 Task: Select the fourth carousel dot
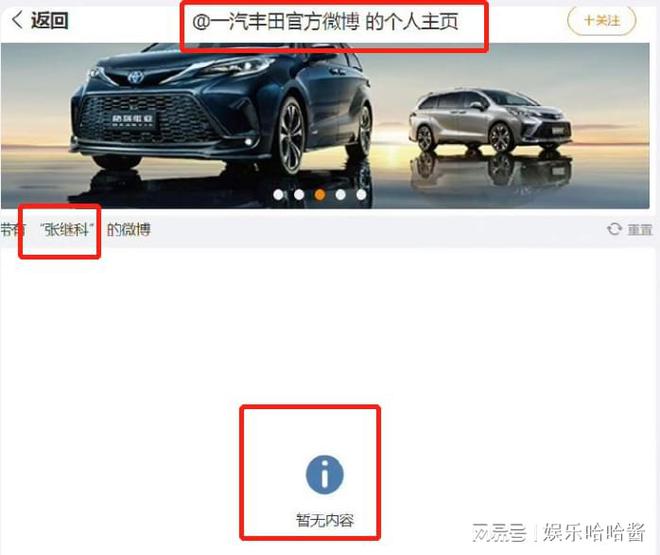click(x=341, y=194)
